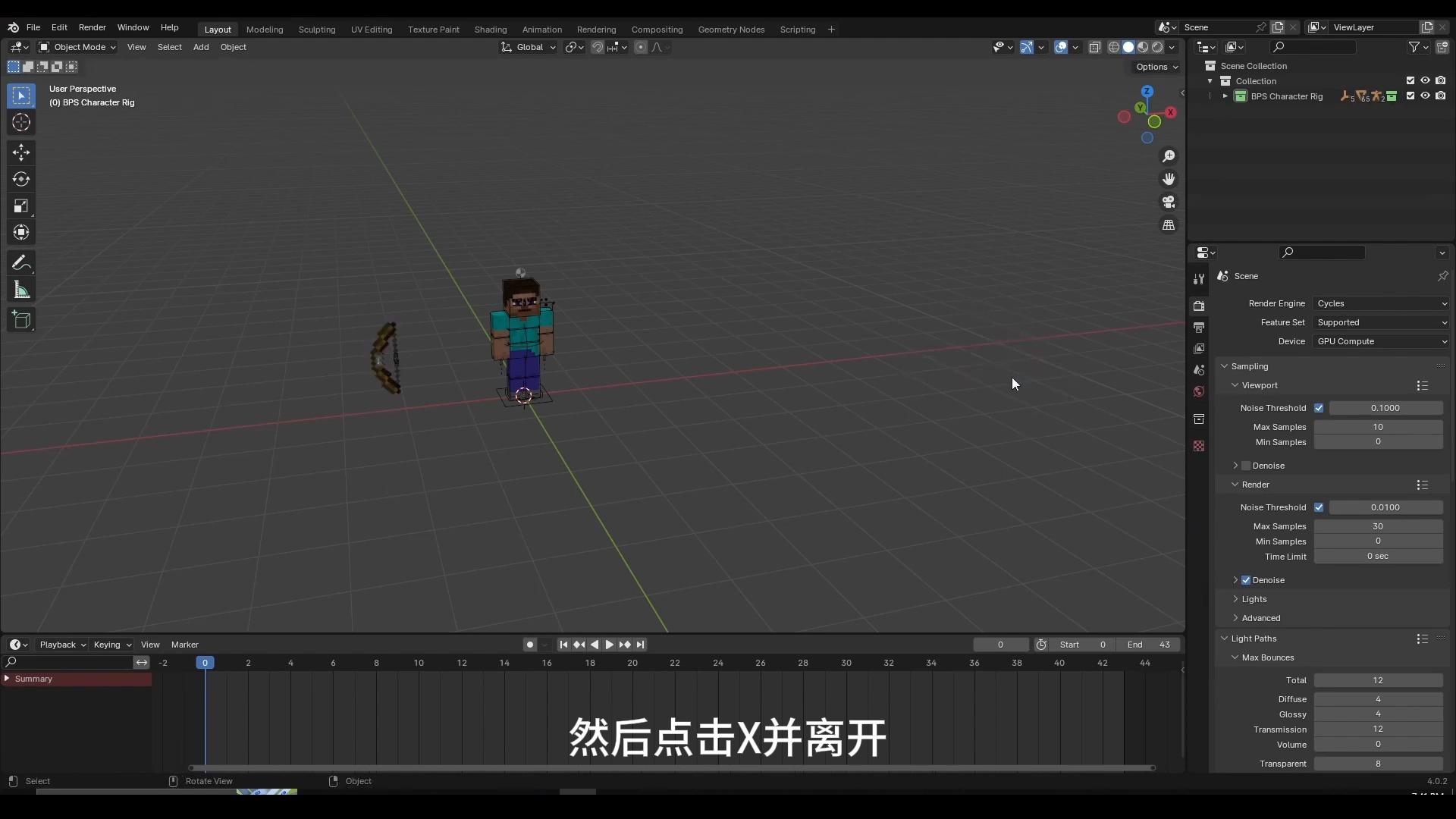Select the Add Cube tool
The height and width of the screenshot is (819, 1456).
tap(20, 320)
